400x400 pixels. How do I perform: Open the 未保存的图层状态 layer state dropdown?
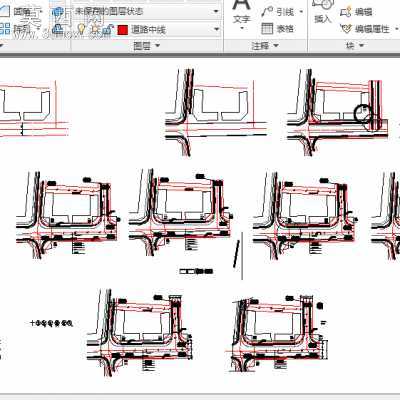147,11
